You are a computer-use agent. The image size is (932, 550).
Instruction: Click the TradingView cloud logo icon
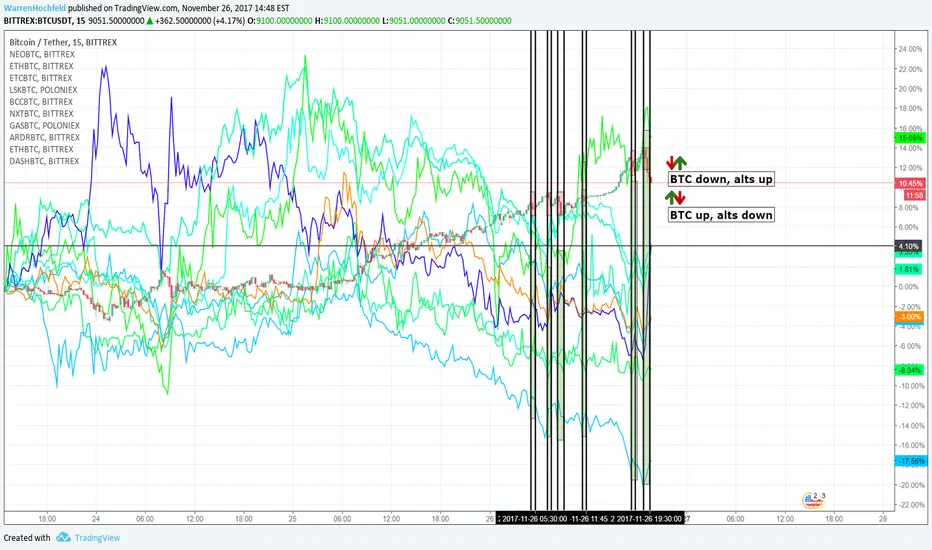63,538
